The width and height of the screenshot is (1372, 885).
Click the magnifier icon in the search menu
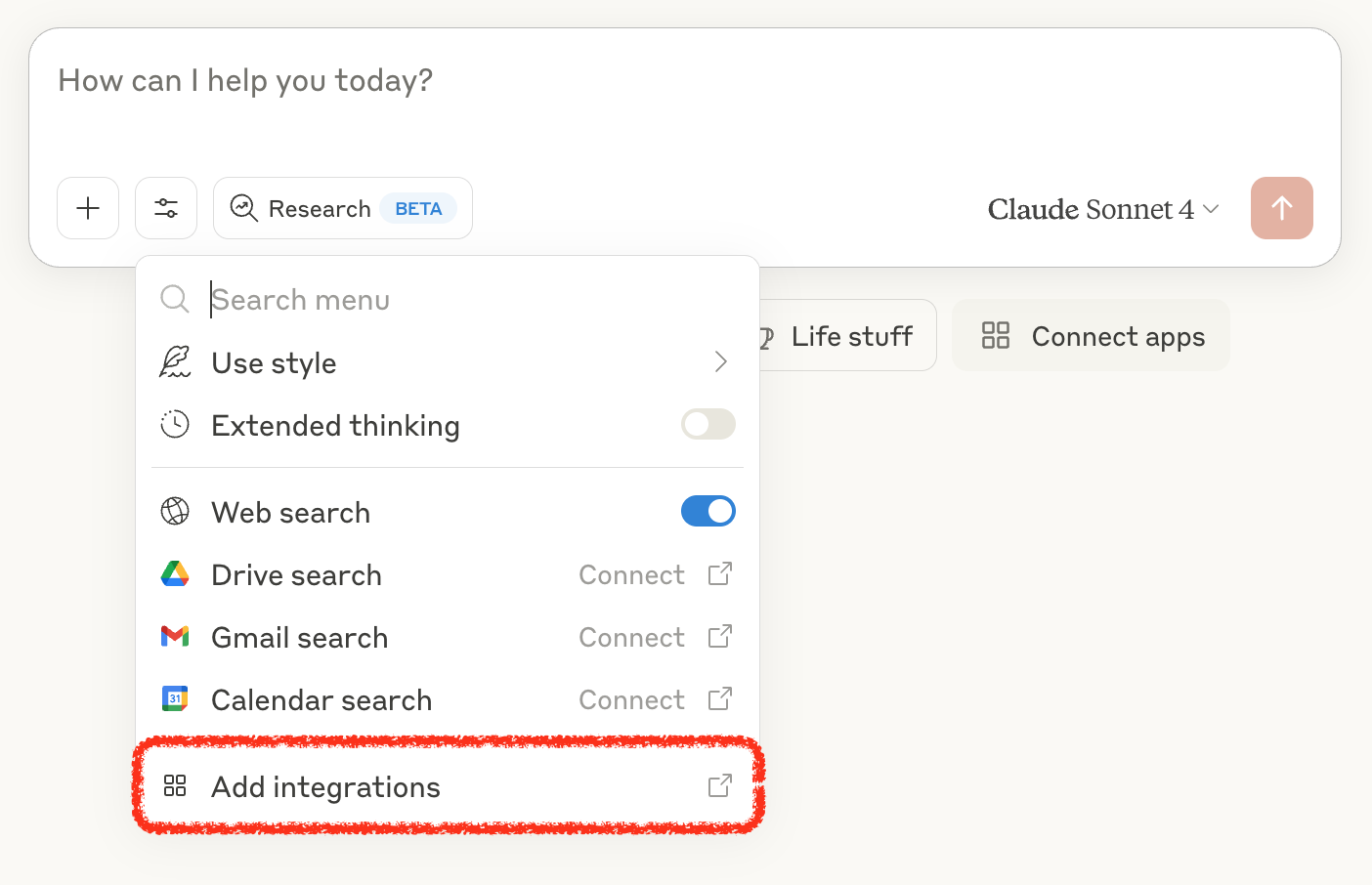(x=175, y=299)
